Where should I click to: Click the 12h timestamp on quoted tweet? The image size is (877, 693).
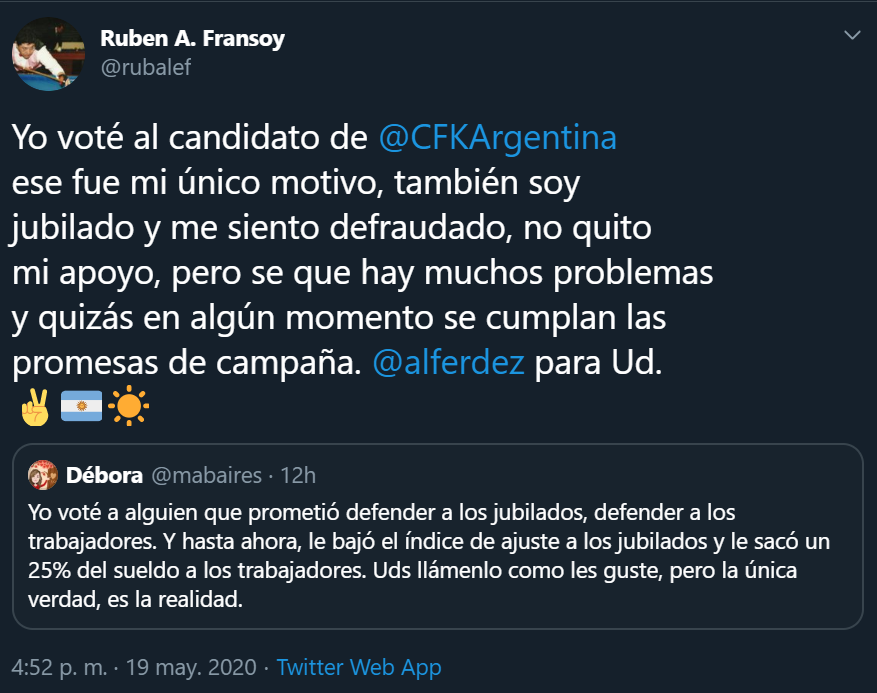pos(299,475)
